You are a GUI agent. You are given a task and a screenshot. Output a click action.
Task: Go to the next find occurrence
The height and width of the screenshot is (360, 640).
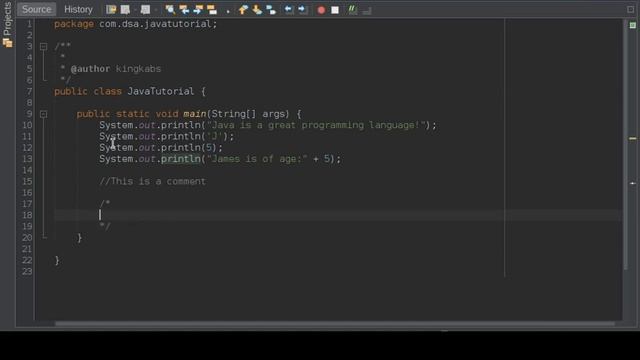198,9
